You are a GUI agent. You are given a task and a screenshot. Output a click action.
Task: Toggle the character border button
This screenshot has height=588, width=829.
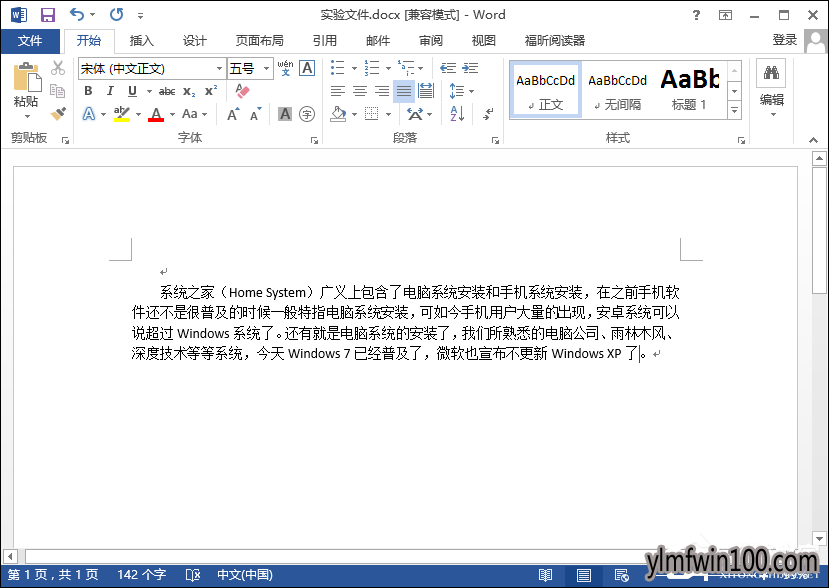307,68
